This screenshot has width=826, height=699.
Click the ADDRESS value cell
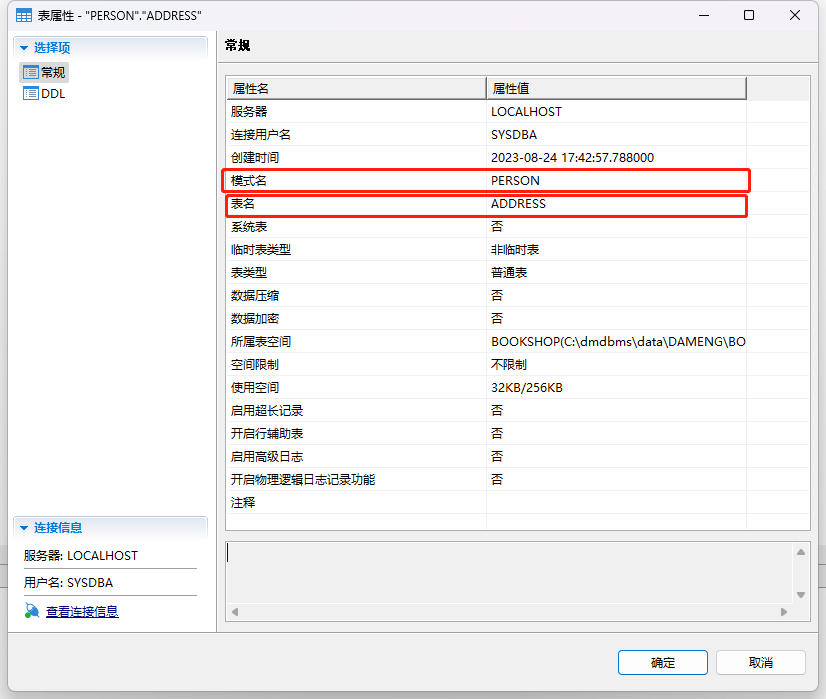click(616, 203)
